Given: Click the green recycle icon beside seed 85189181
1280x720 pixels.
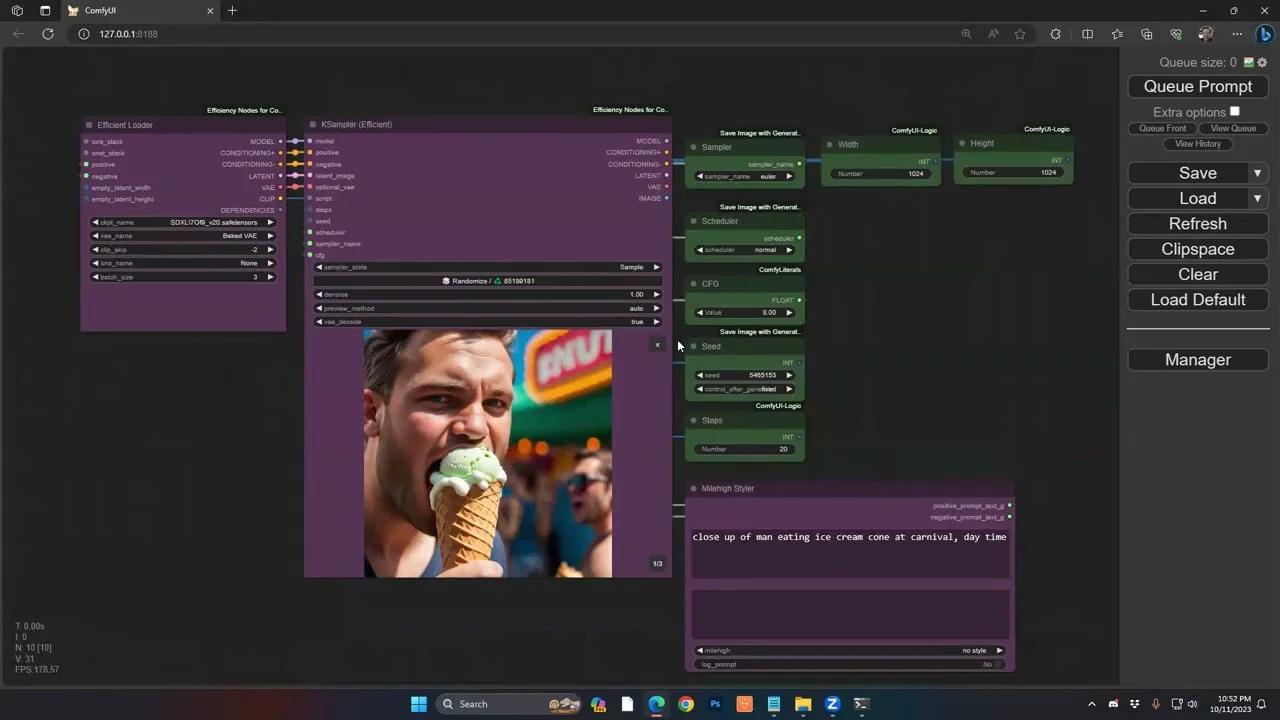Looking at the screenshot, I should 498,281.
